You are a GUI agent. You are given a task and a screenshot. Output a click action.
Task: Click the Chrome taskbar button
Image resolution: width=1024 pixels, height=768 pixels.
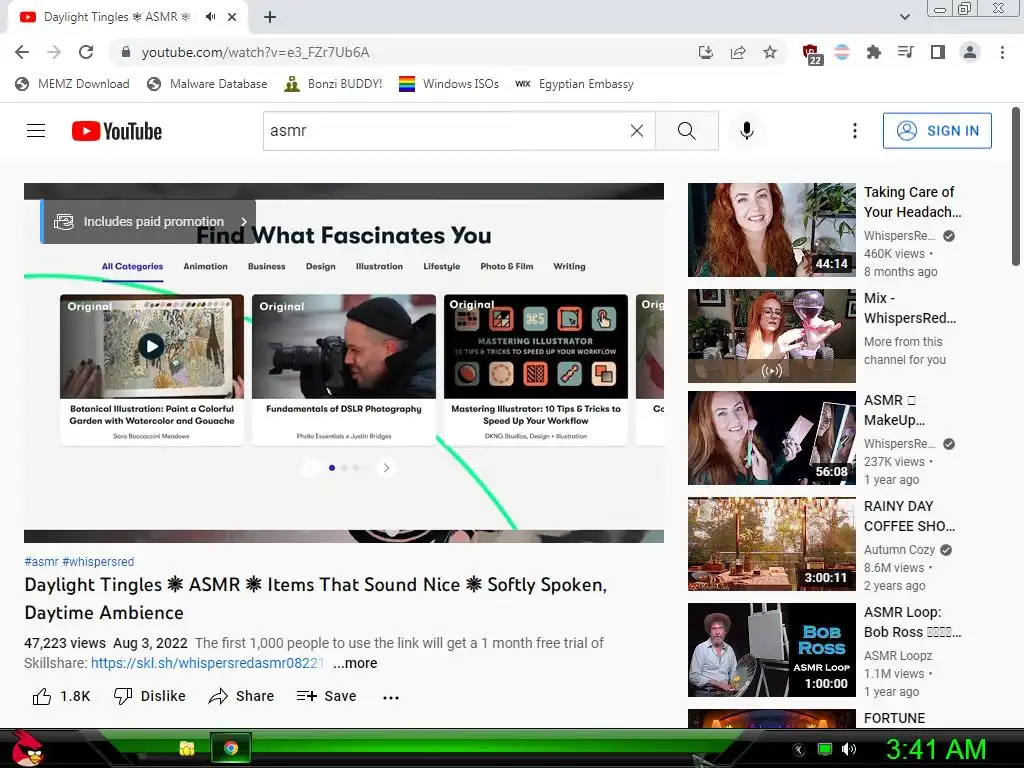pos(231,748)
